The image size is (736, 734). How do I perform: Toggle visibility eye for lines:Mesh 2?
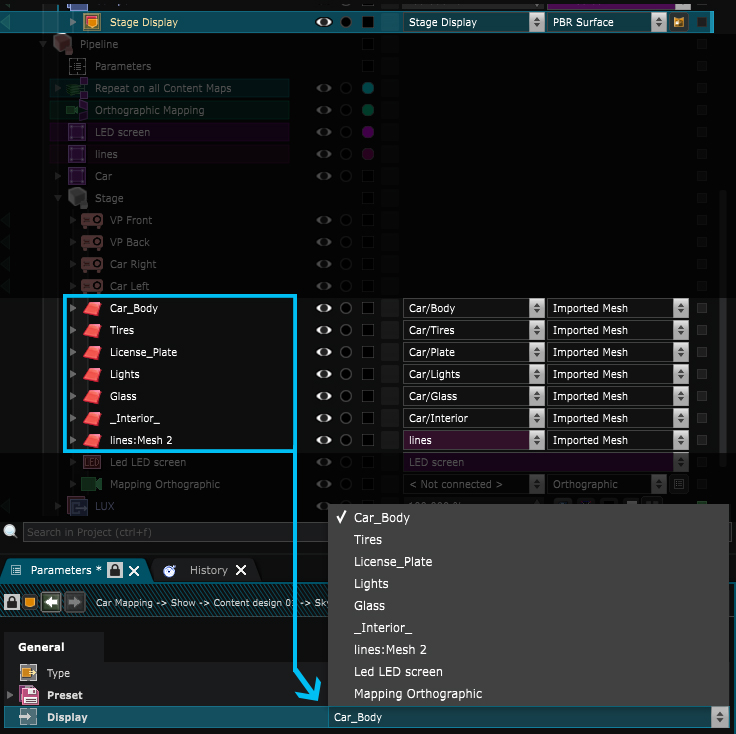(x=324, y=440)
